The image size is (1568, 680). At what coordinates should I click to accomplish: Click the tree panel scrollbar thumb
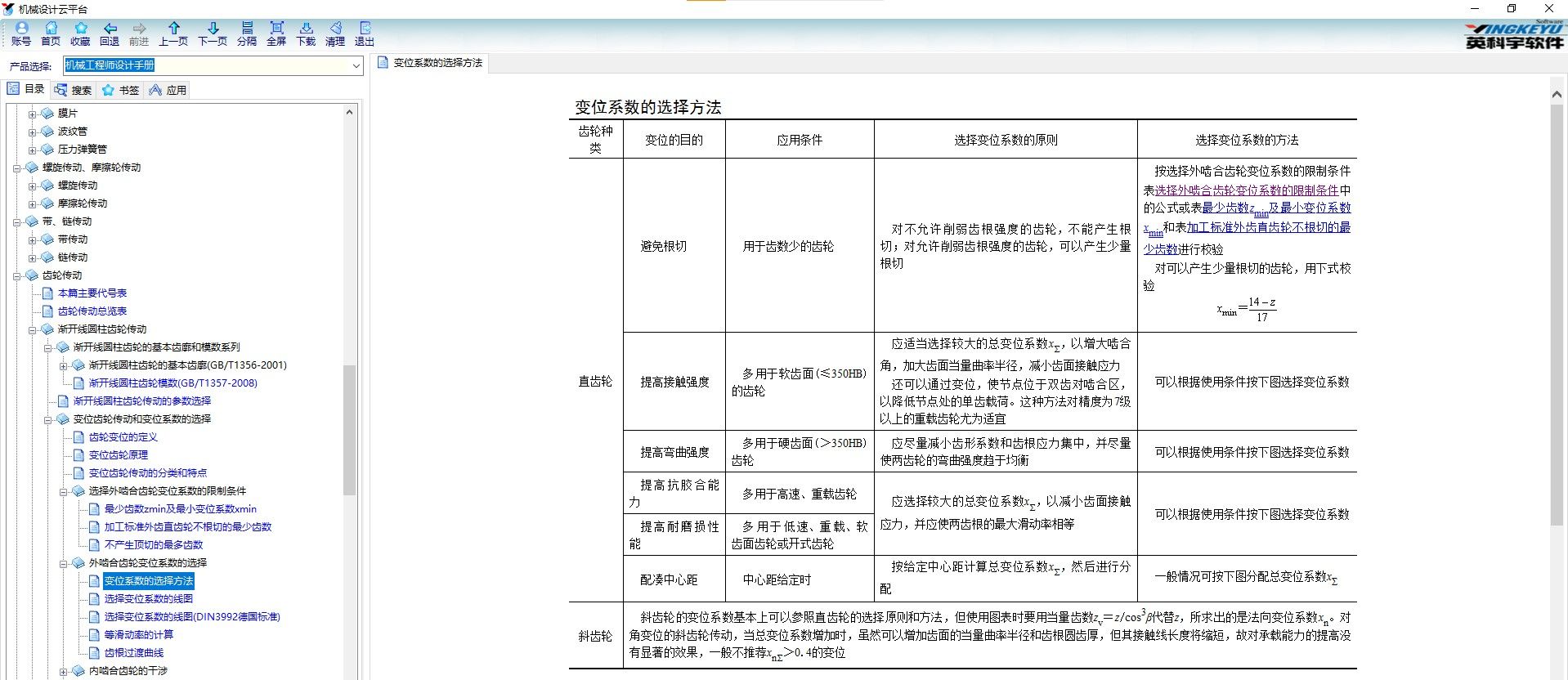[349, 429]
